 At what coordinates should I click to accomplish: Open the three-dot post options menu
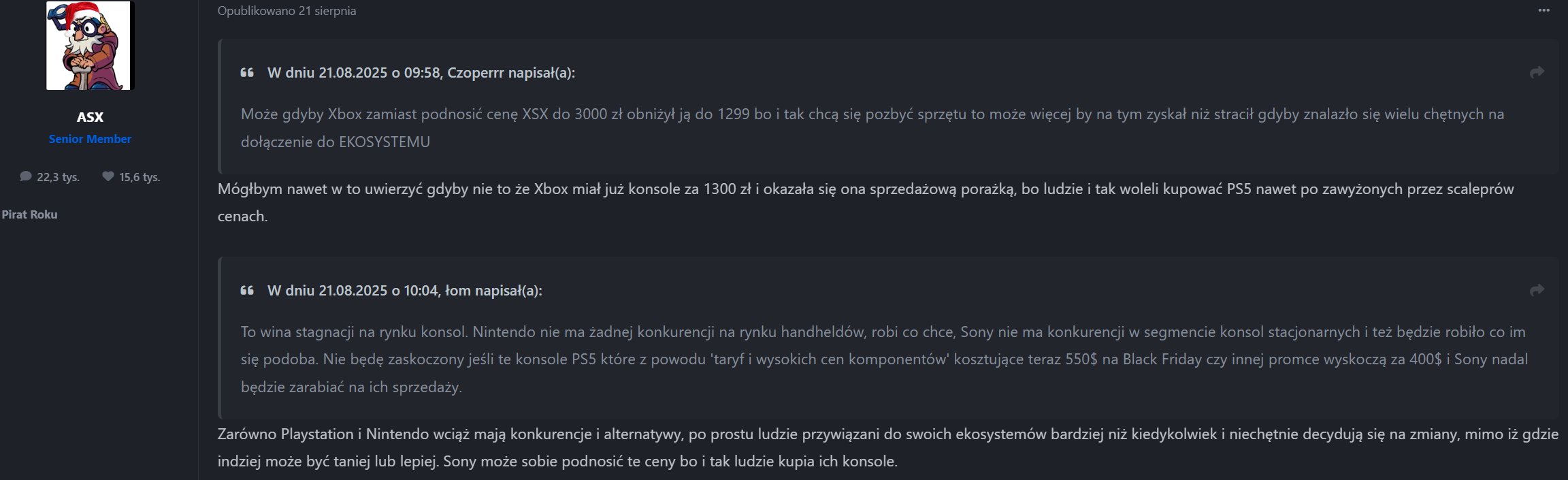(1543, 11)
